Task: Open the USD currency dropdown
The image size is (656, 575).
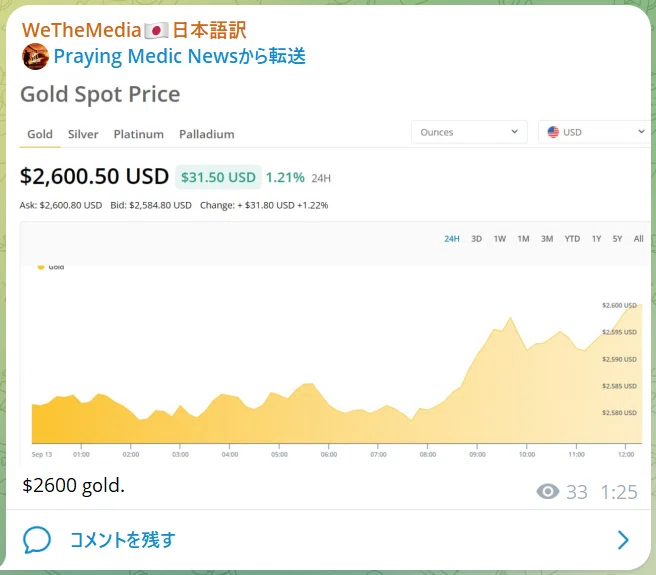Action: [x=596, y=132]
